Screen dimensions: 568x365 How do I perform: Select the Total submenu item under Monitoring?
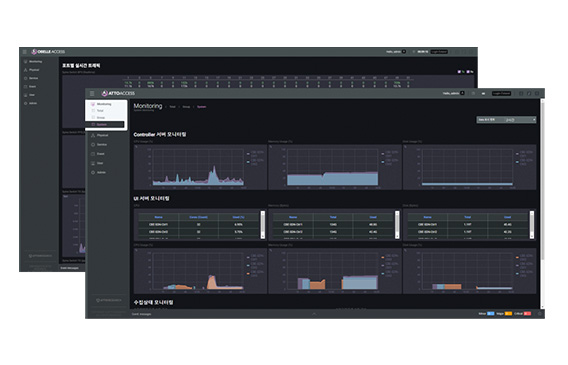[x=100, y=110]
